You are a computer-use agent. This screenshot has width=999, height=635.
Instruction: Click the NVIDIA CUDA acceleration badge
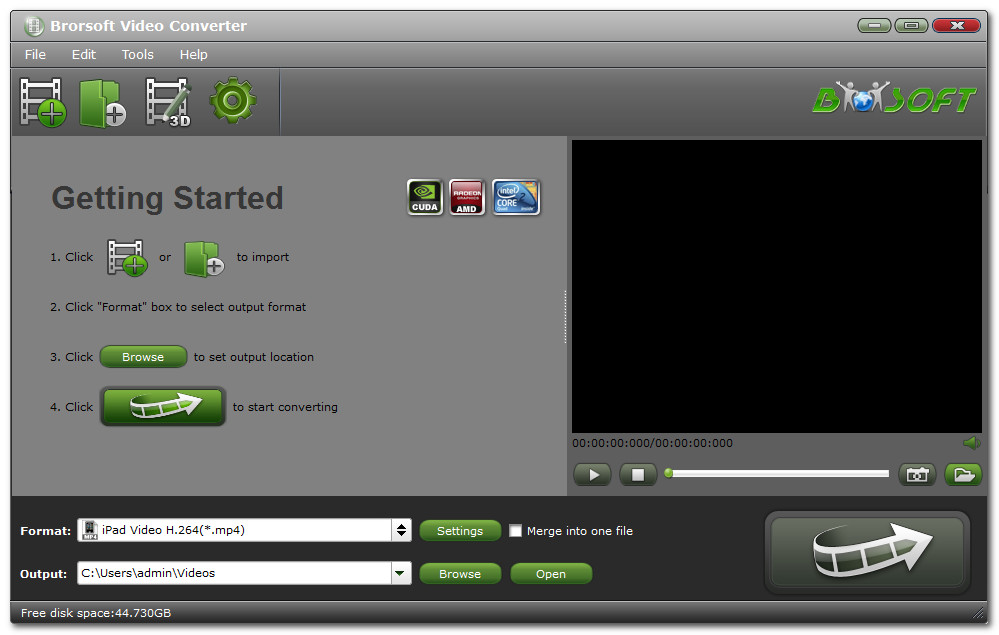[425, 197]
